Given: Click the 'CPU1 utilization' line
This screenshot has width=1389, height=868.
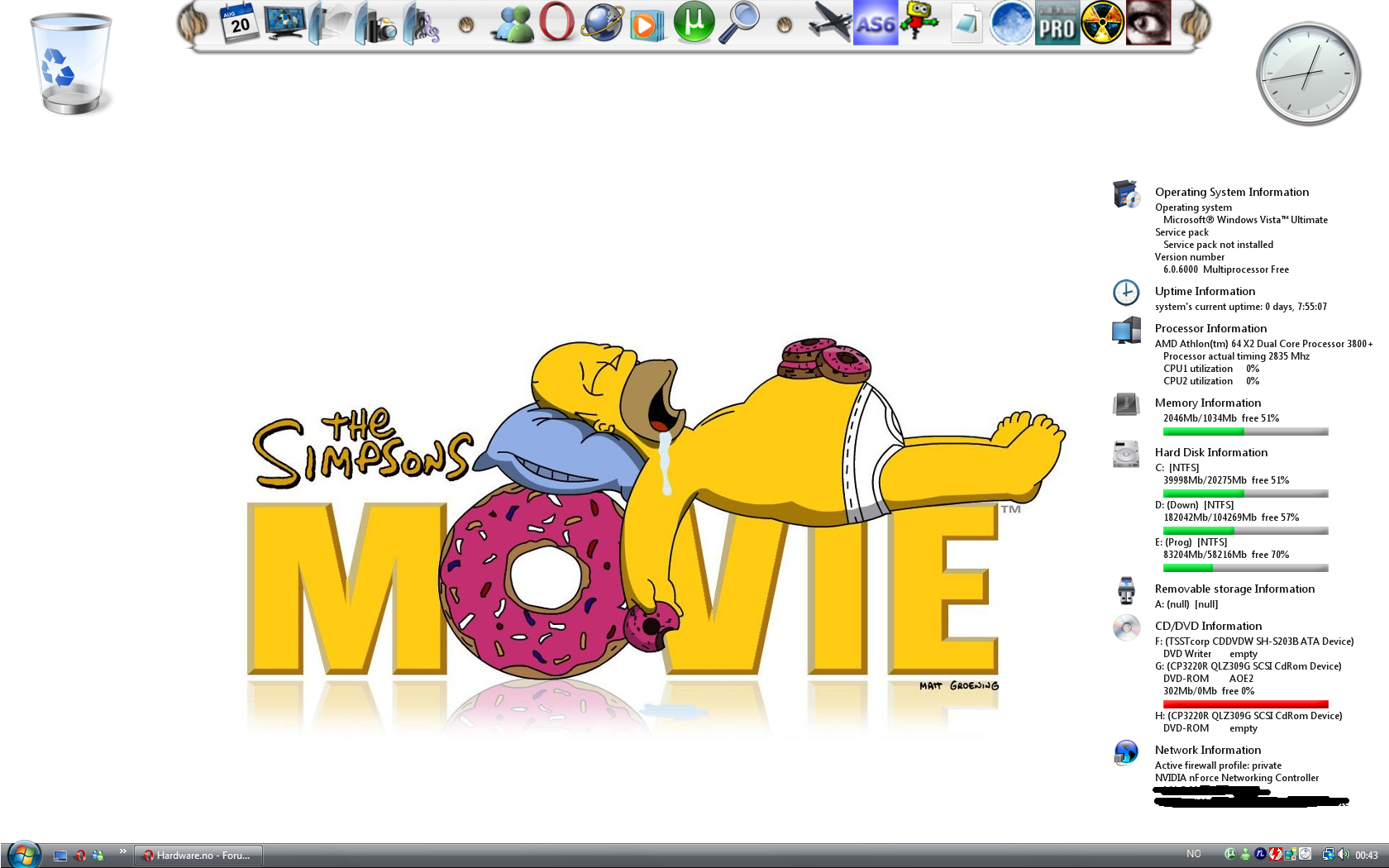Looking at the screenshot, I should tap(1211, 369).
